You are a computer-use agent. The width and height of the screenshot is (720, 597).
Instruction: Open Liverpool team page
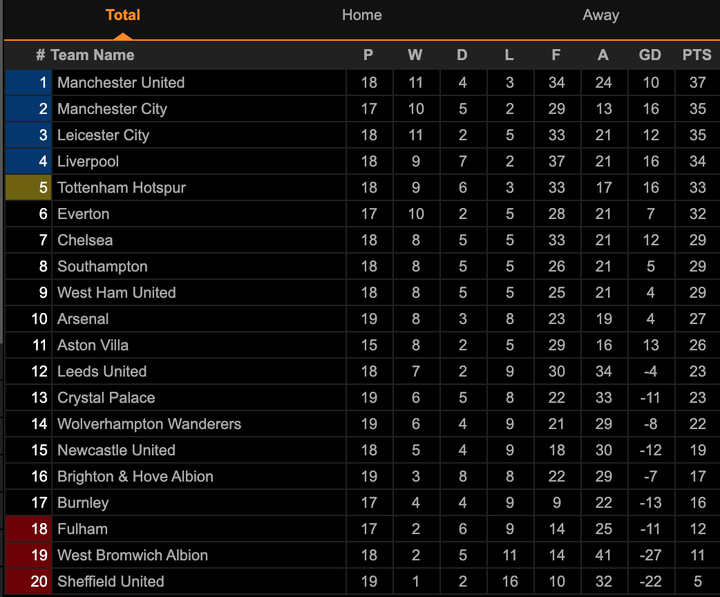(x=88, y=161)
